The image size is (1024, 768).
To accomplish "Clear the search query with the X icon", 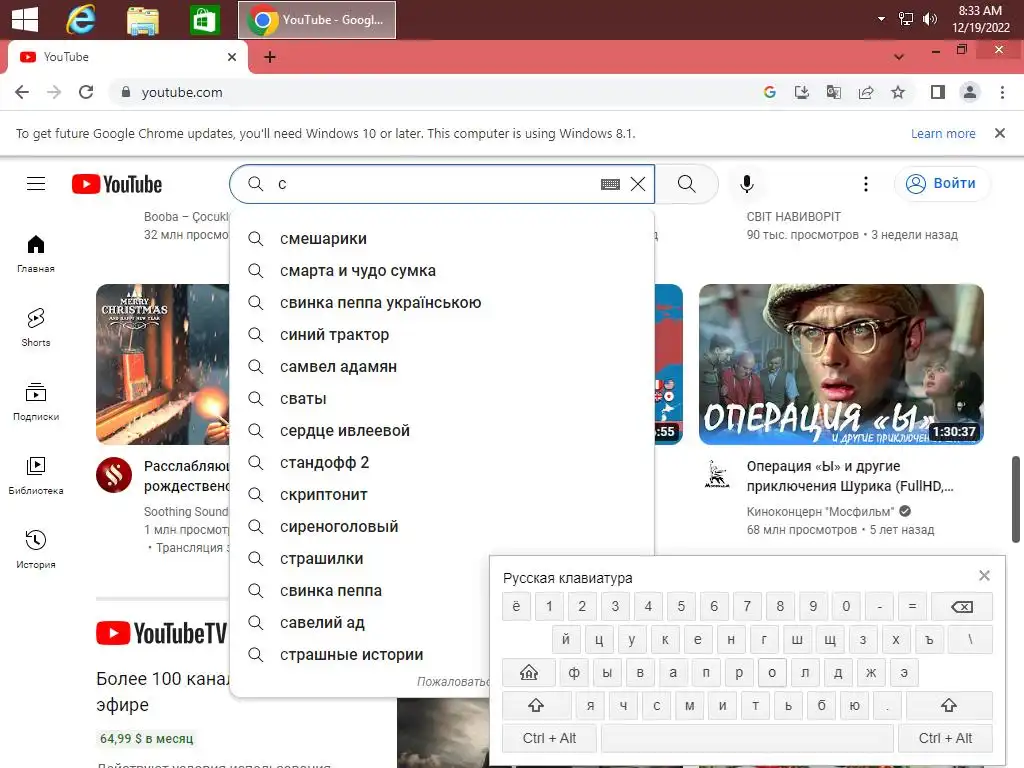I will pyautogui.click(x=638, y=184).
